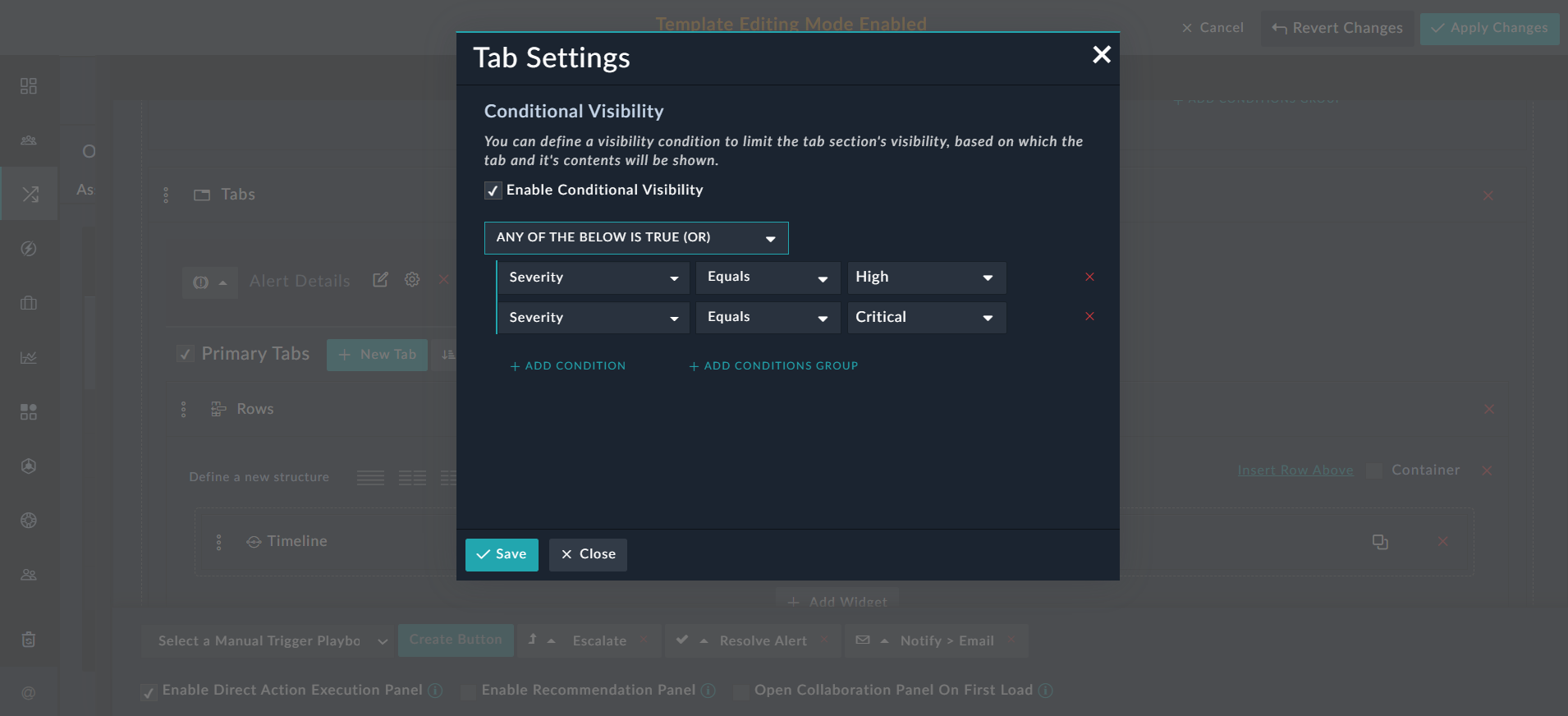The width and height of the screenshot is (1568, 716).
Task: Click the copy icon on Timeline row
Action: tap(1380, 542)
